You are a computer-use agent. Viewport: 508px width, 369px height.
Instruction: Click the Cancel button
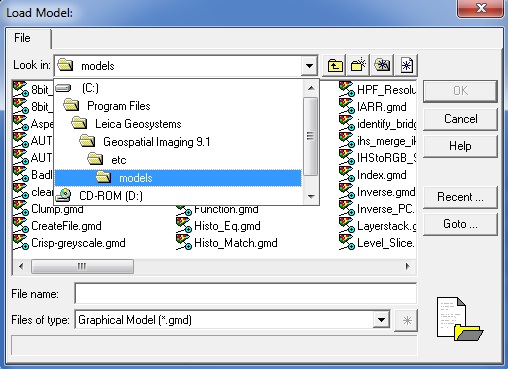click(460, 119)
